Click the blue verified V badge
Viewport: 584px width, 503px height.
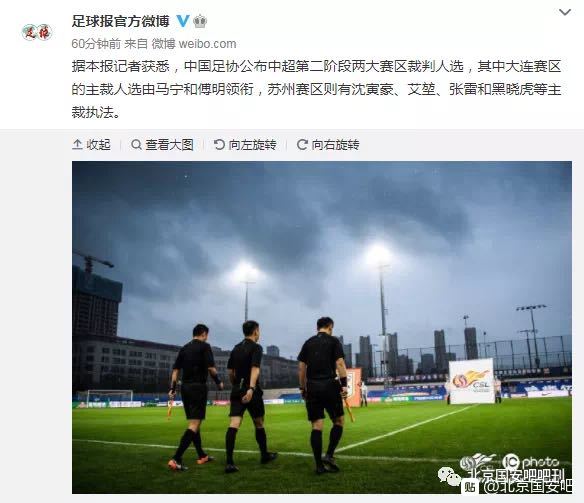[183, 21]
